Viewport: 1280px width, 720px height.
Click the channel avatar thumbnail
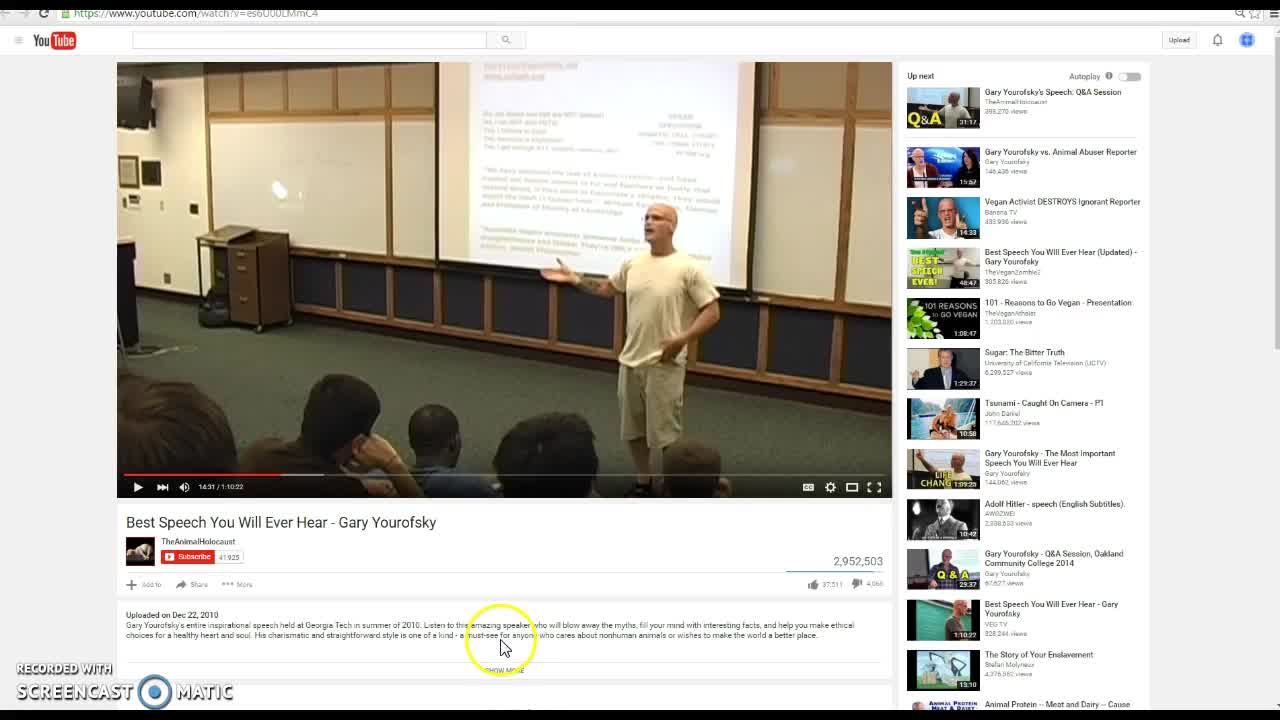coord(140,551)
